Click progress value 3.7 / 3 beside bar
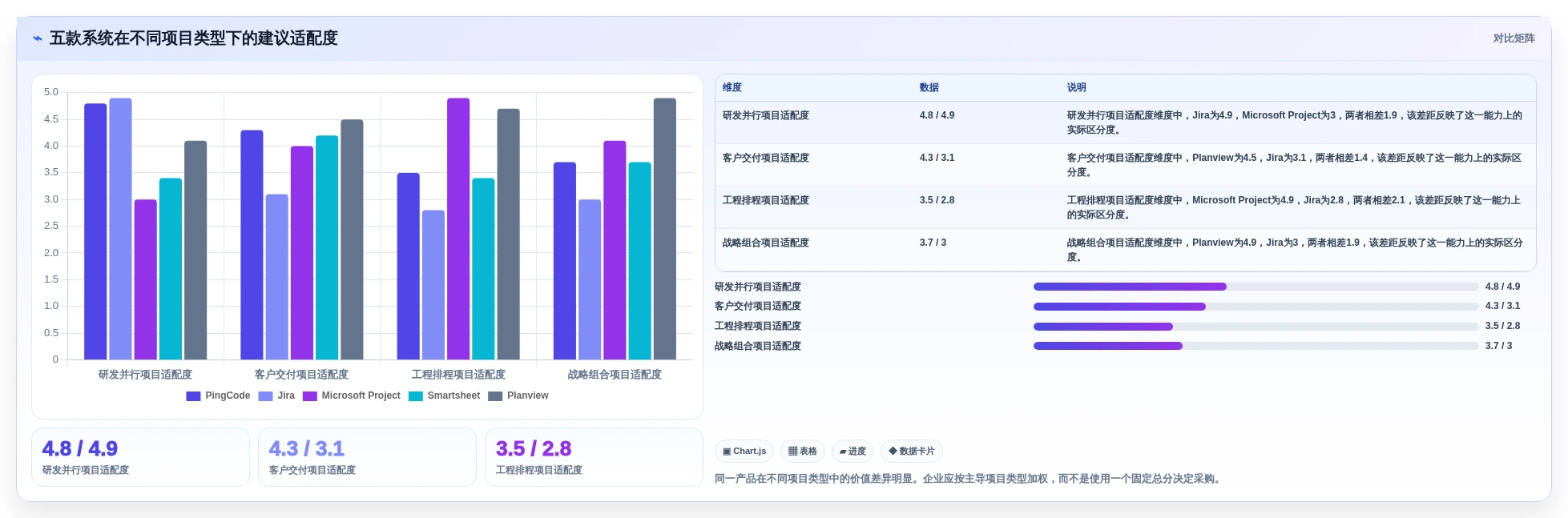This screenshot has height=518, width=1568. click(x=1498, y=346)
